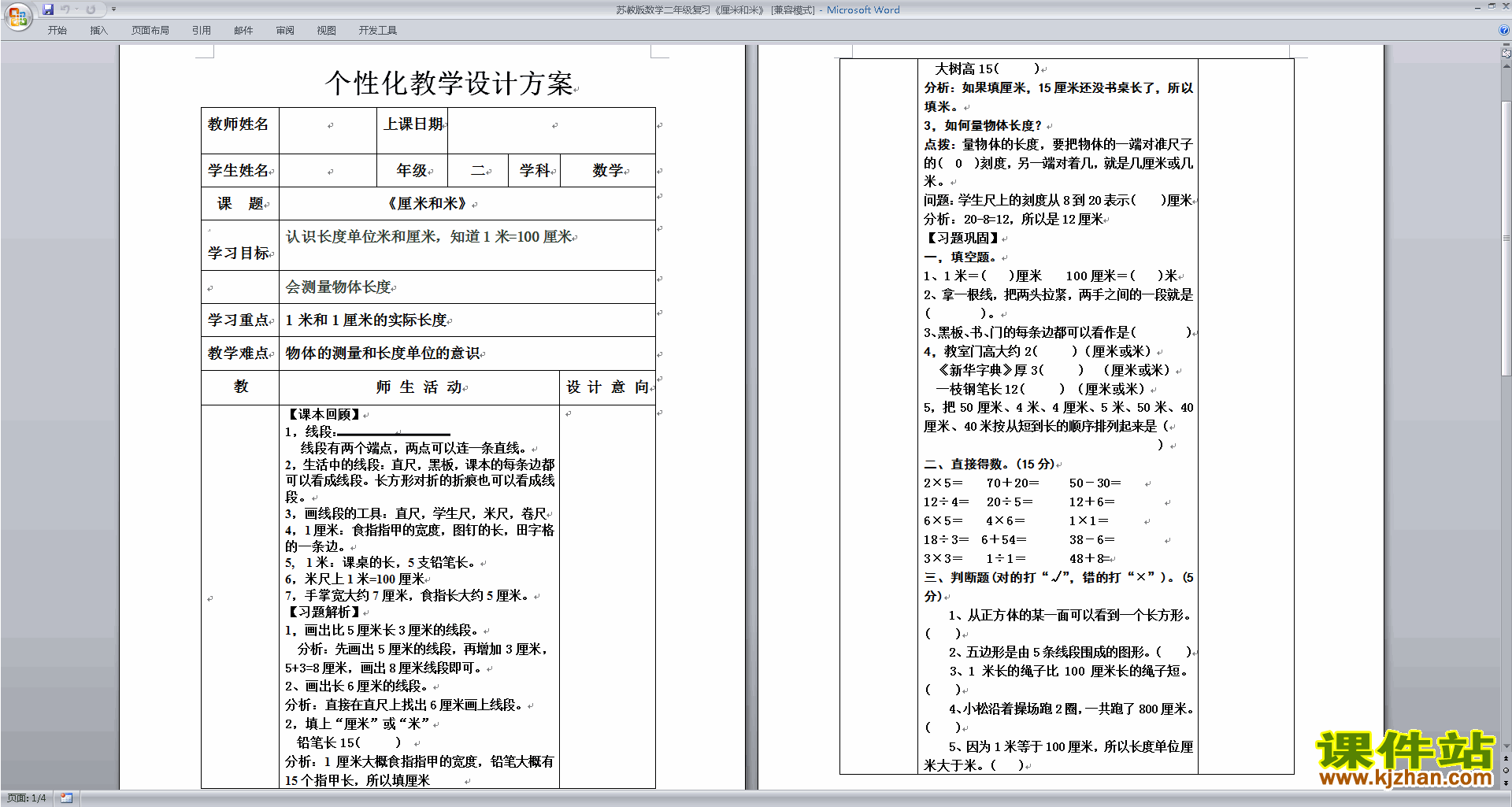Click the document title 个性化教学设计方案
This screenshot has width=1512, height=807.
450,83
